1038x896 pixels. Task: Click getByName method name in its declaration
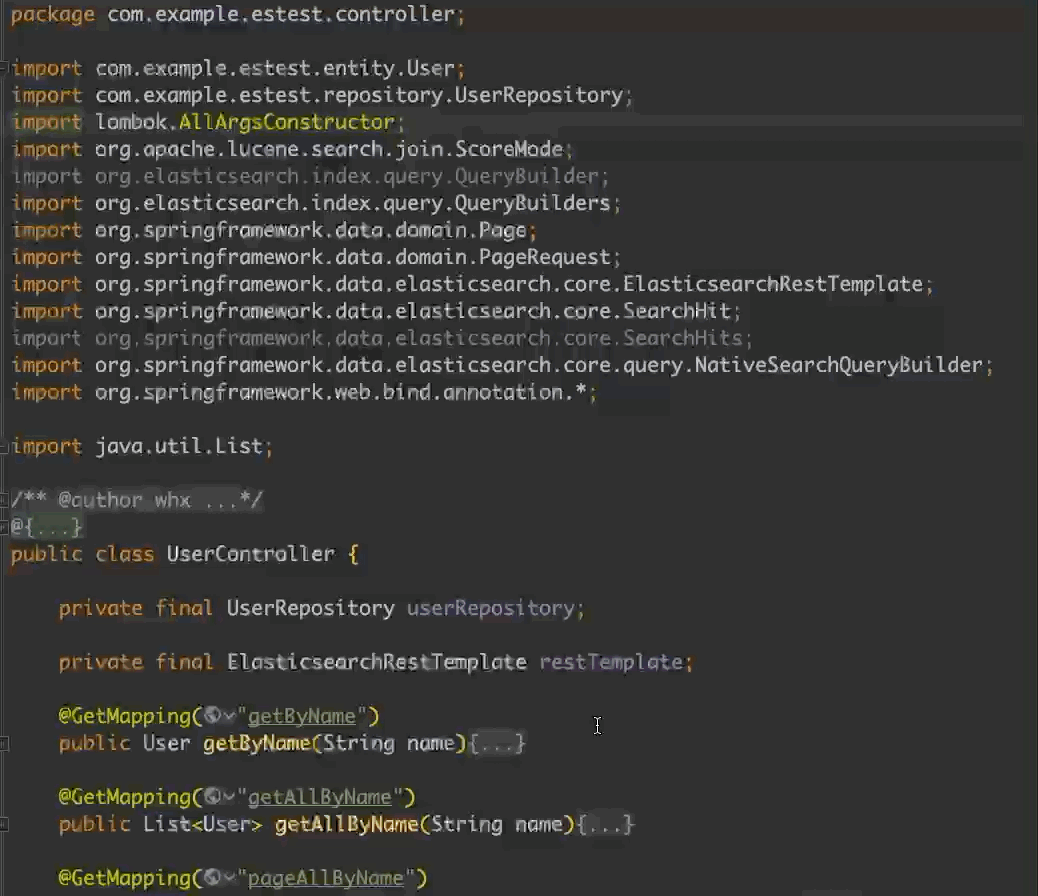coord(257,743)
